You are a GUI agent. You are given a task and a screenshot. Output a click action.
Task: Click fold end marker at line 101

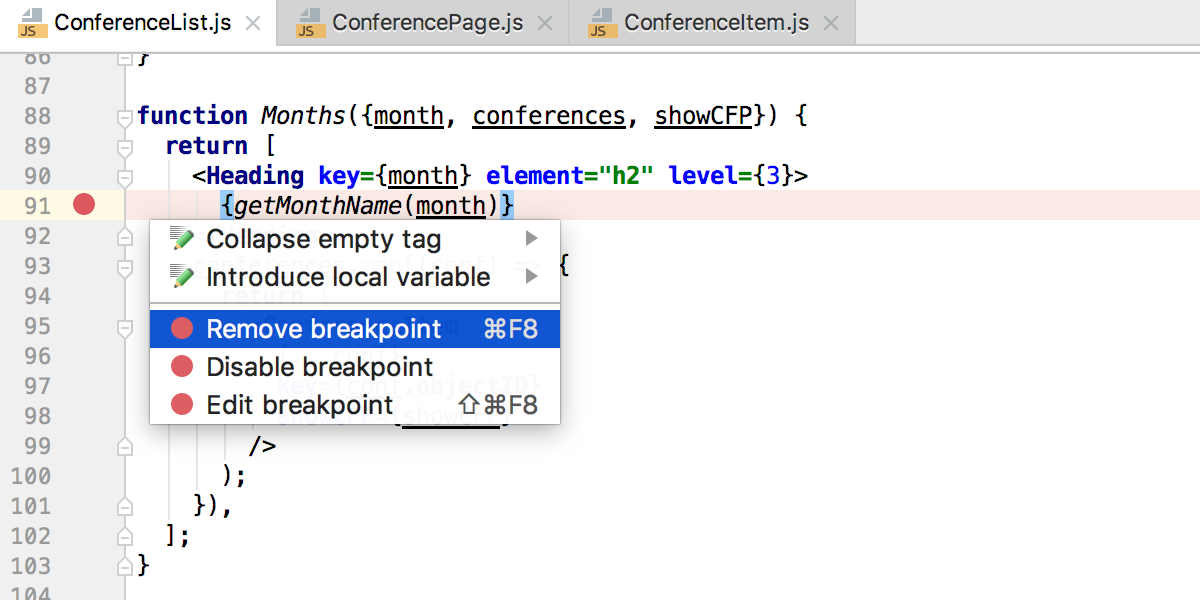pos(125,505)
